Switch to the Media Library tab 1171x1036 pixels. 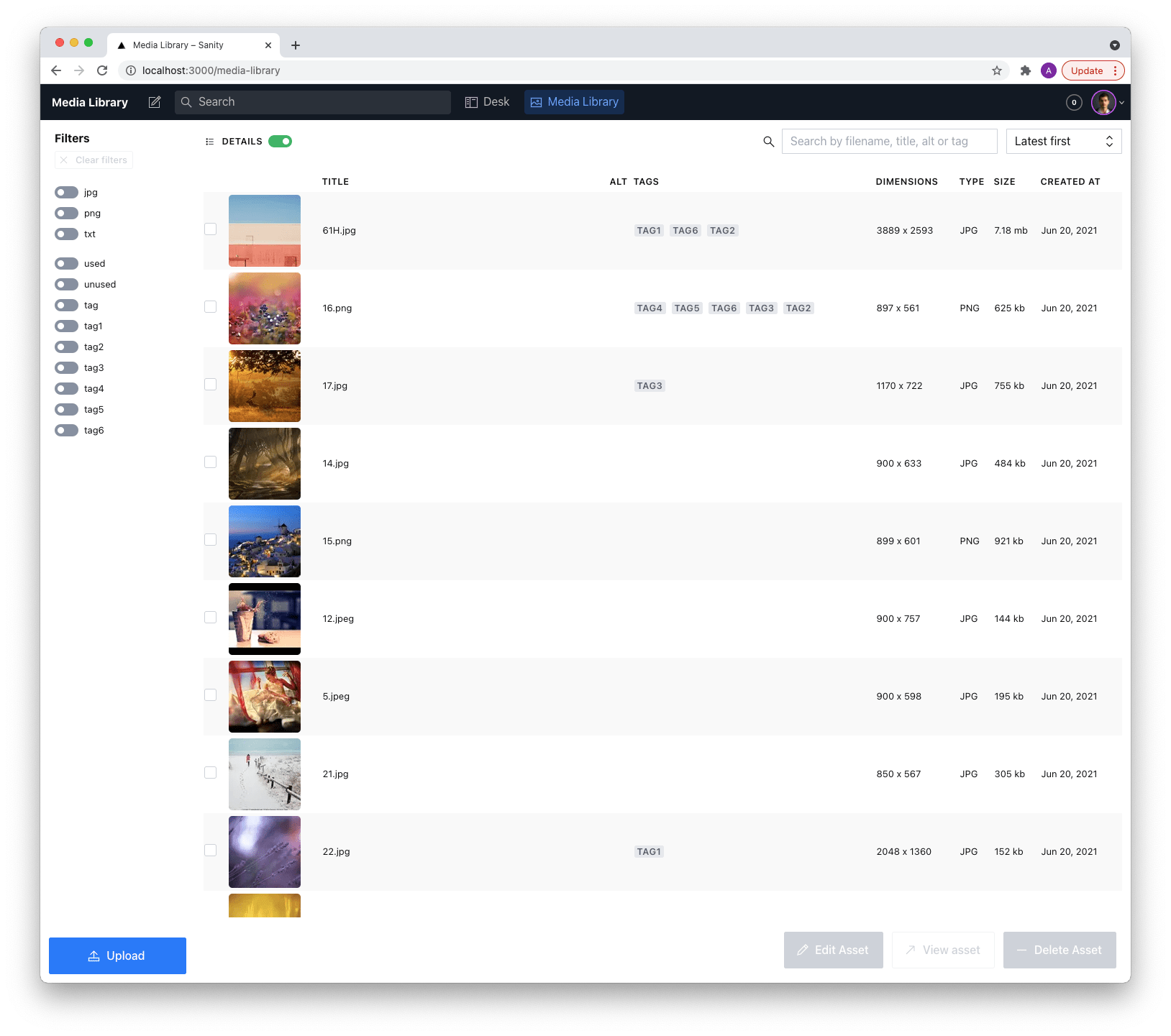pos(574,102)
